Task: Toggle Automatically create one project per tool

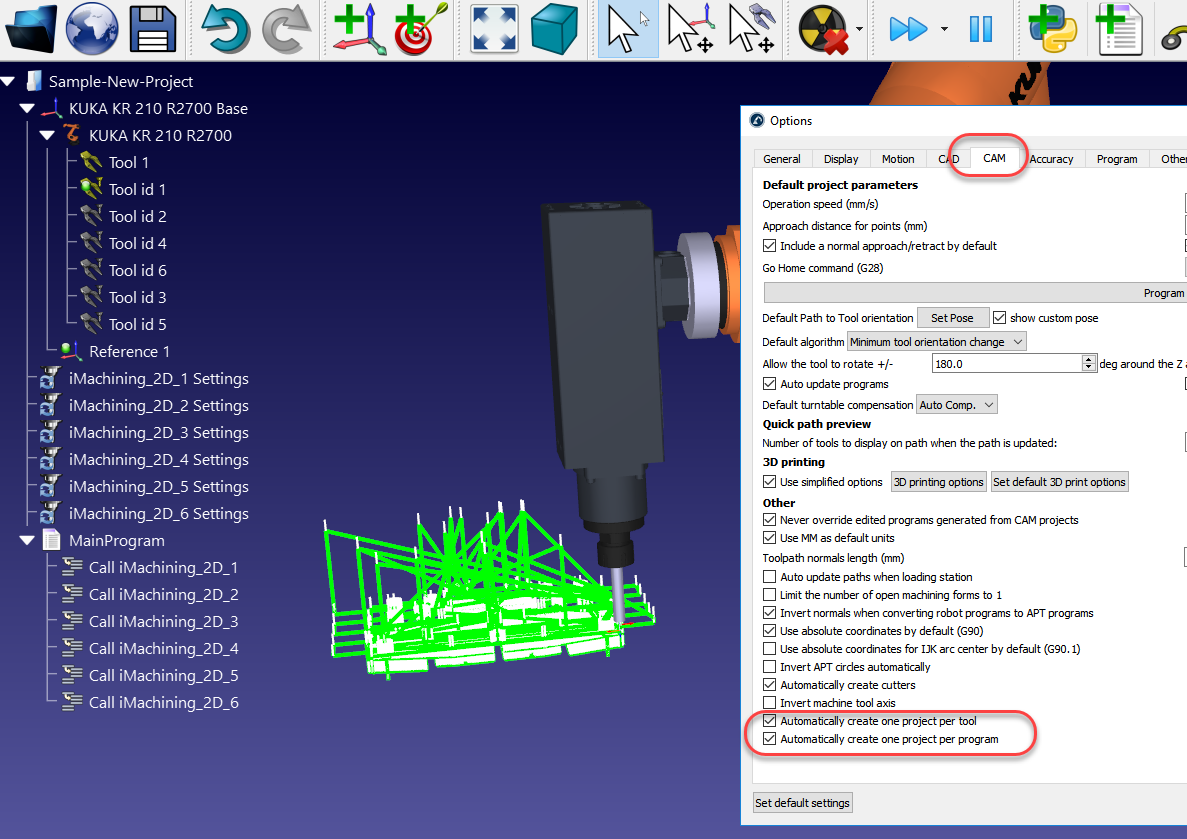Action: [769, 721]
